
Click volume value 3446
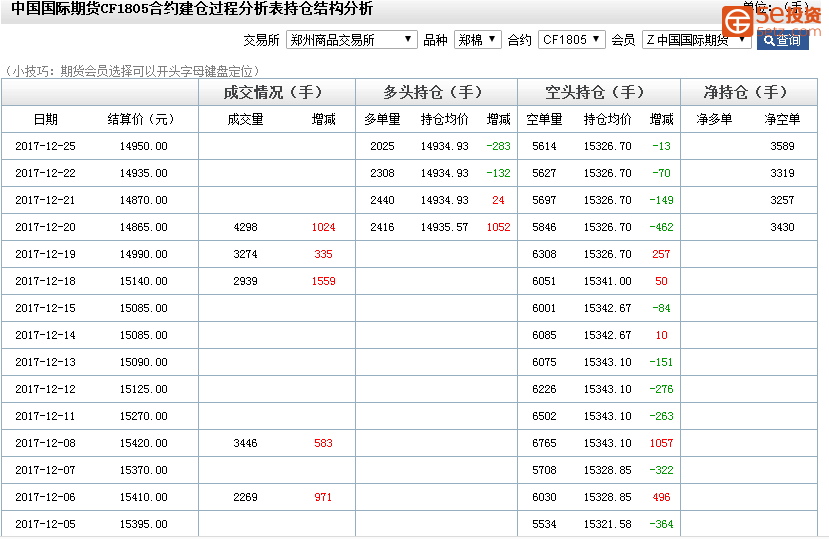tap(245, 443)
